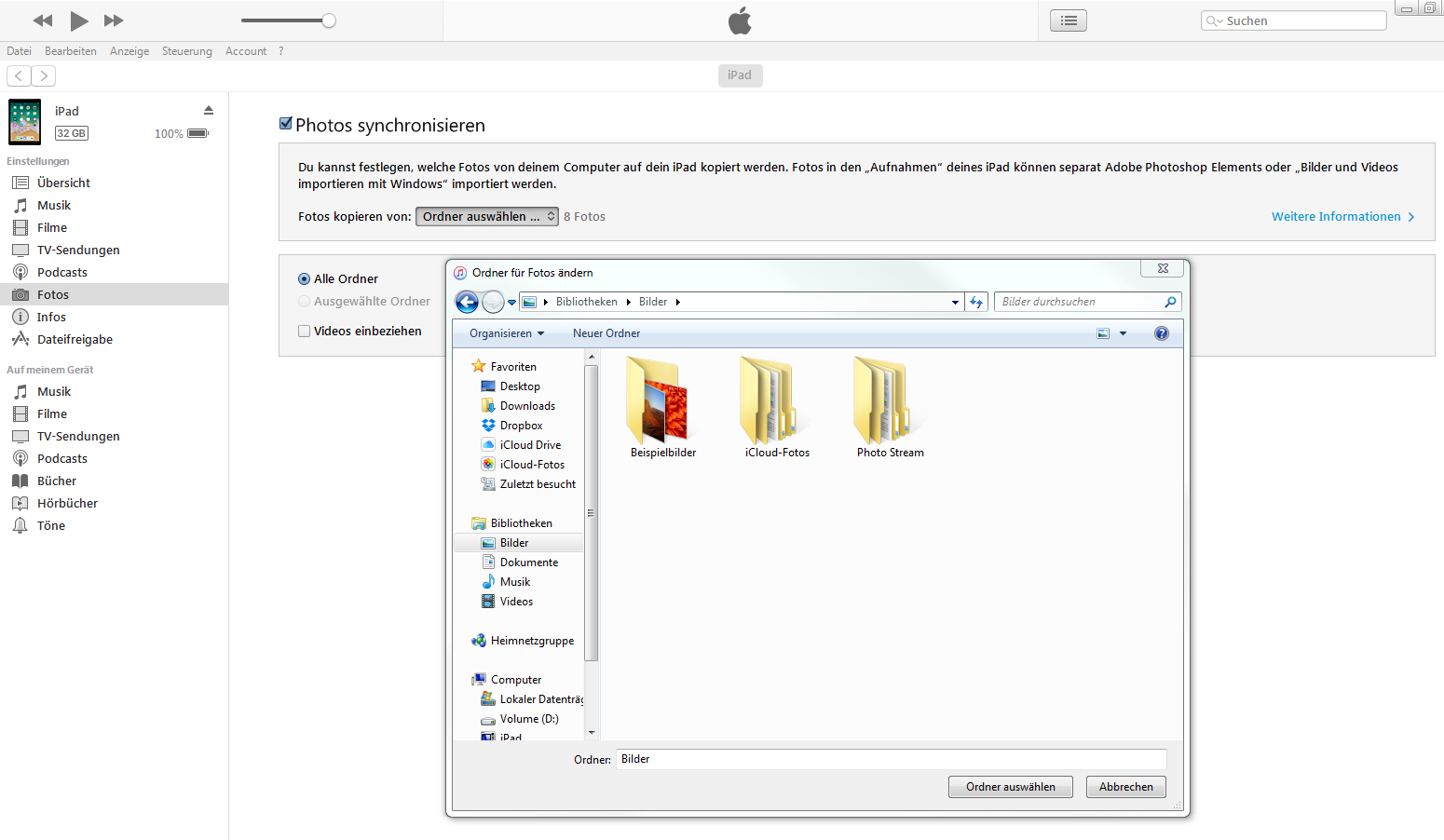Start playback with the play button
This screenshot has width=1444, height=840.
pyautogui.click(x=79, y=20)
